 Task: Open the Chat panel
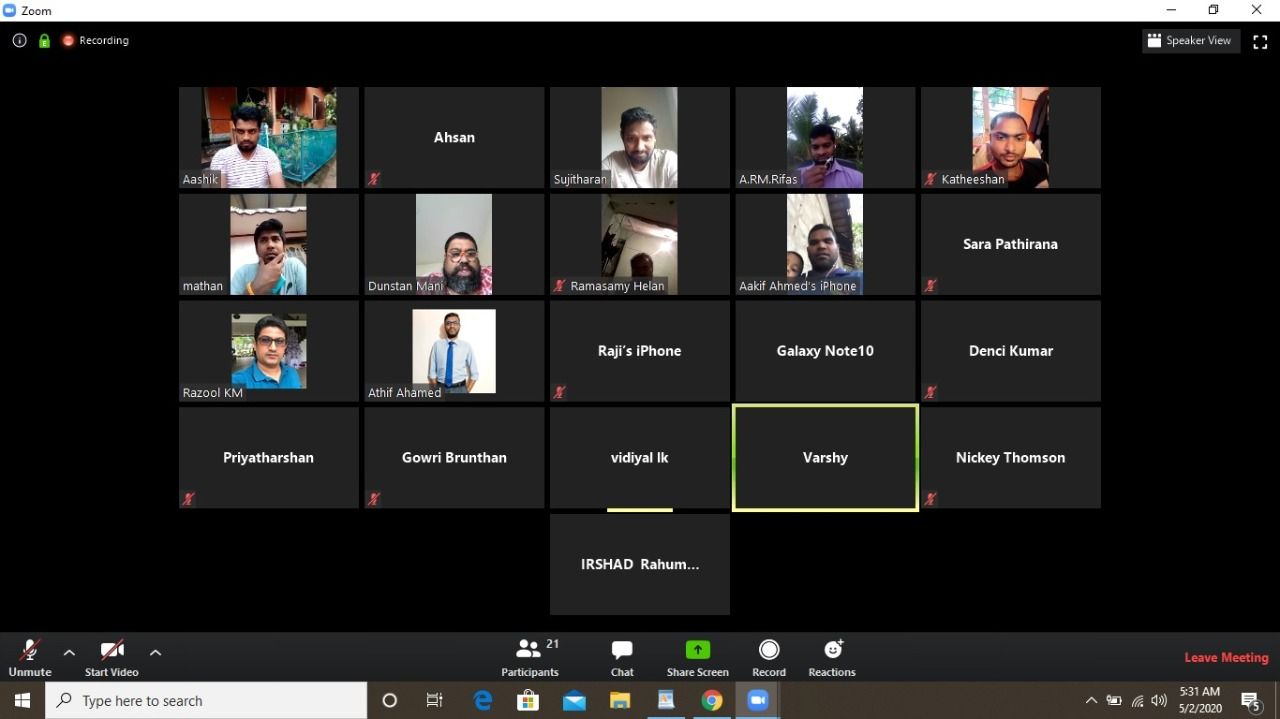622,658
